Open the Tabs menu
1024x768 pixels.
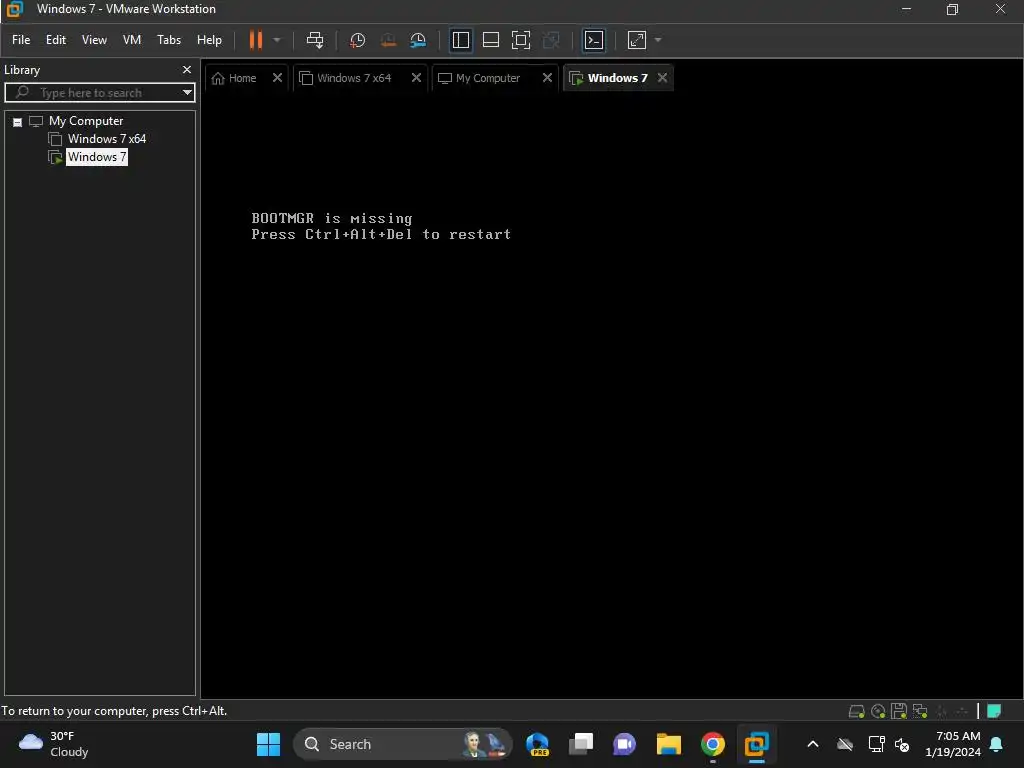pos(168,40)
